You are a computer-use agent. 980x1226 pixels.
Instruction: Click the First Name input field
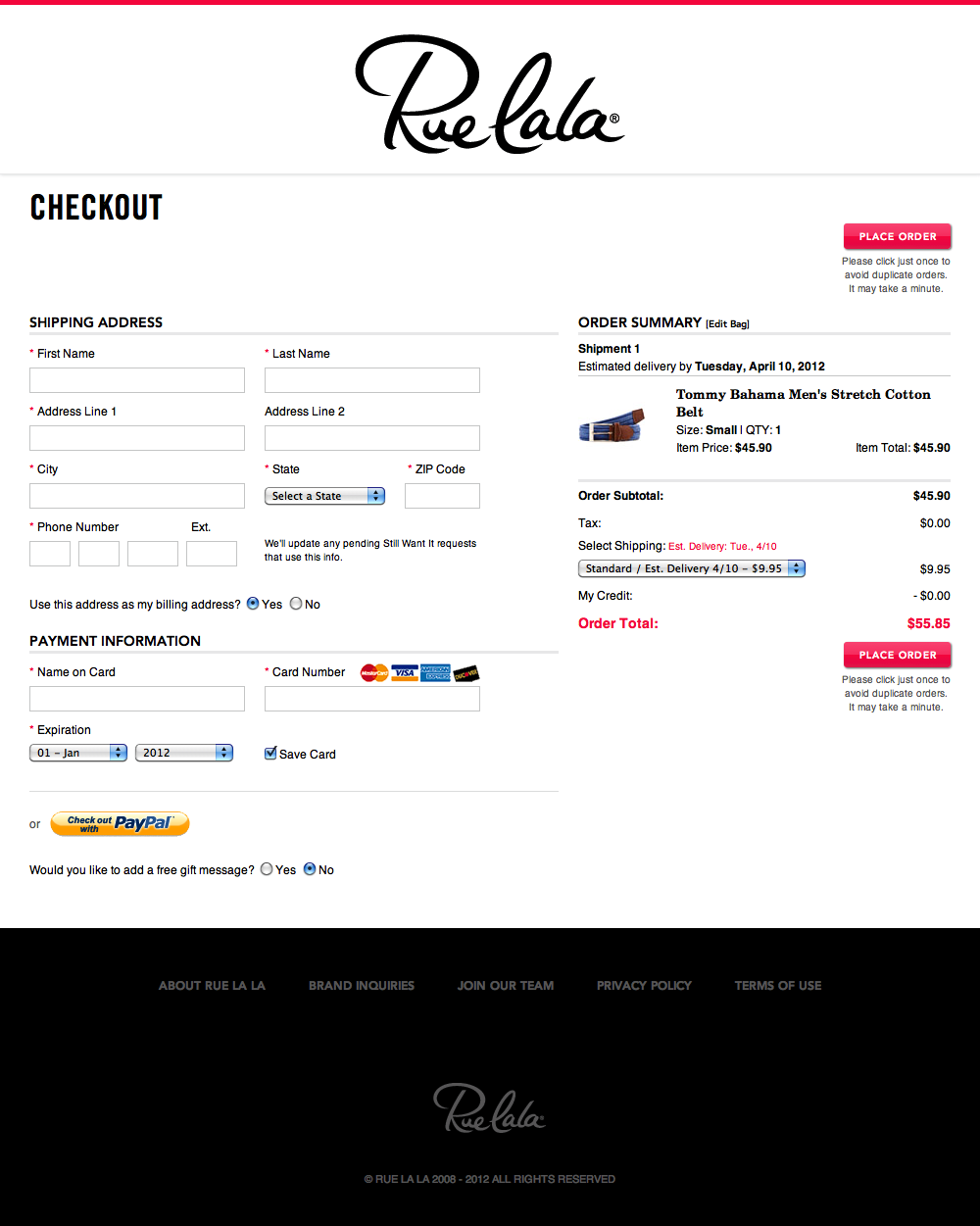point(136,379)
